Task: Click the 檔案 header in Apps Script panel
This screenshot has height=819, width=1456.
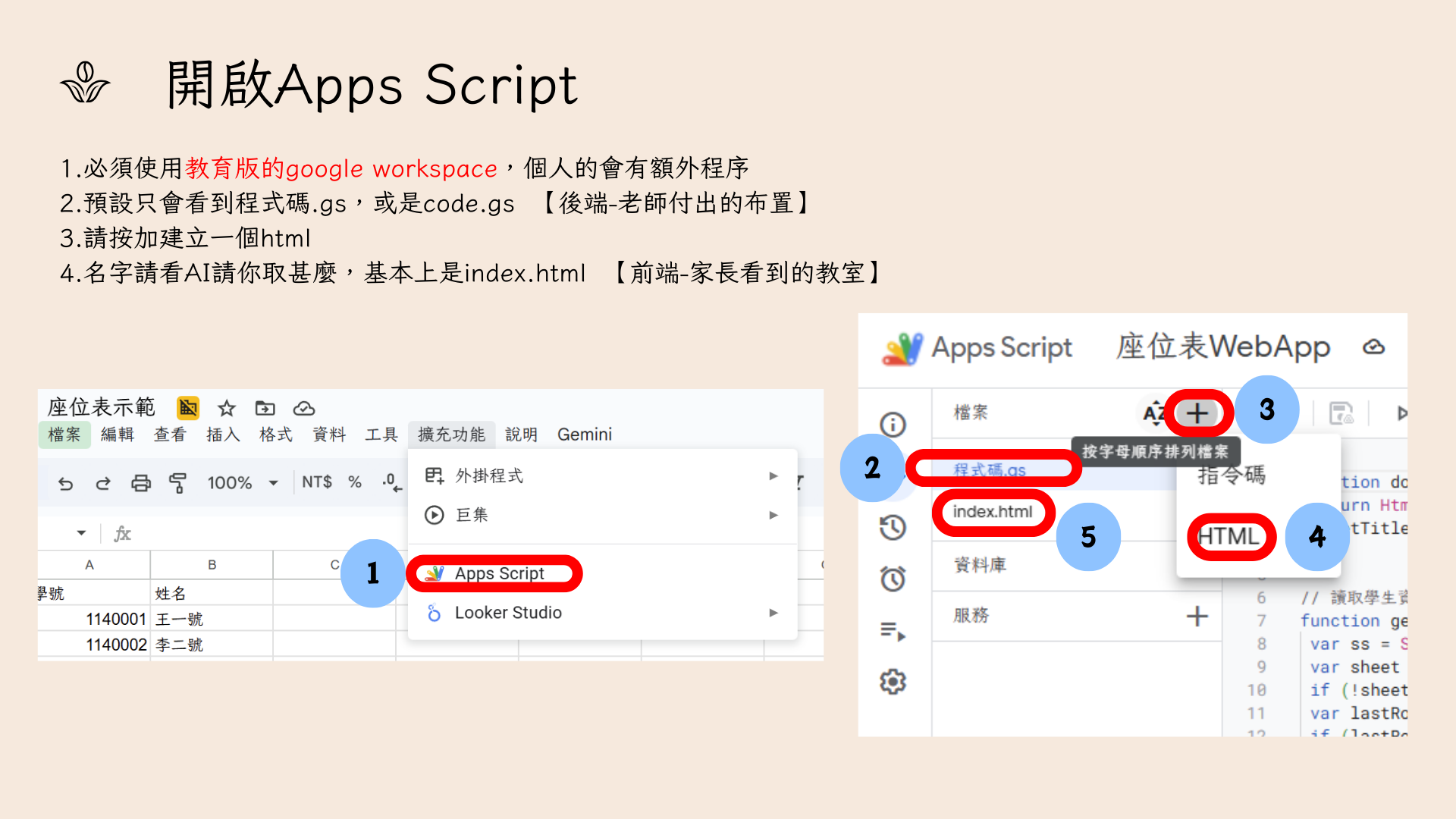Action: 971,413
